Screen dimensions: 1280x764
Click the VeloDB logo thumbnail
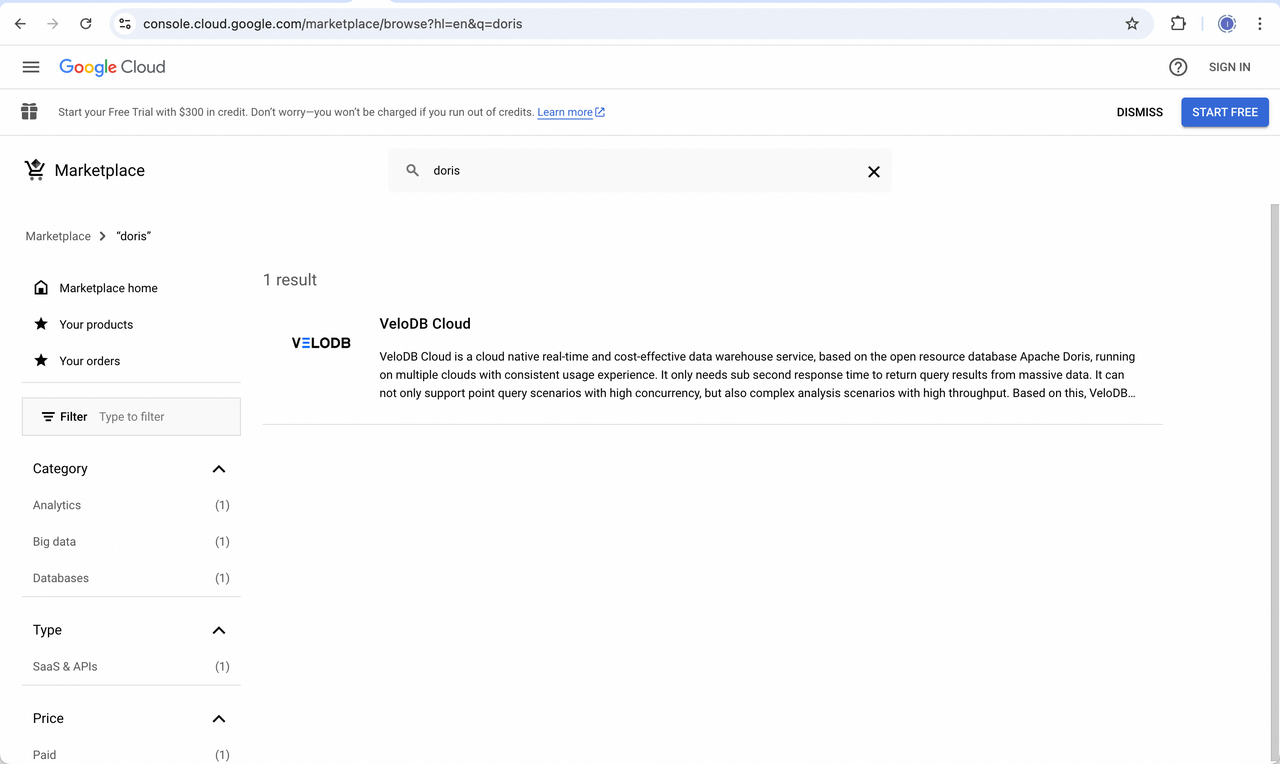pos(321,342)
